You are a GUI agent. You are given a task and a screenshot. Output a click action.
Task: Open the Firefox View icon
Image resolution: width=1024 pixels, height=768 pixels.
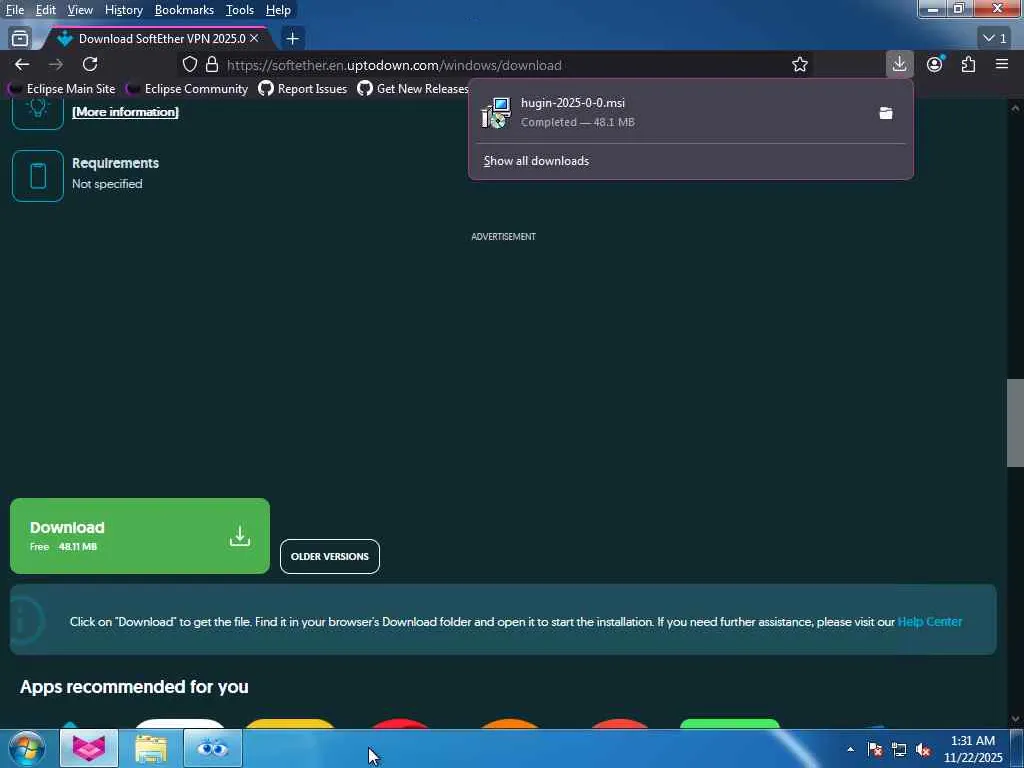[x=20, y=39]
